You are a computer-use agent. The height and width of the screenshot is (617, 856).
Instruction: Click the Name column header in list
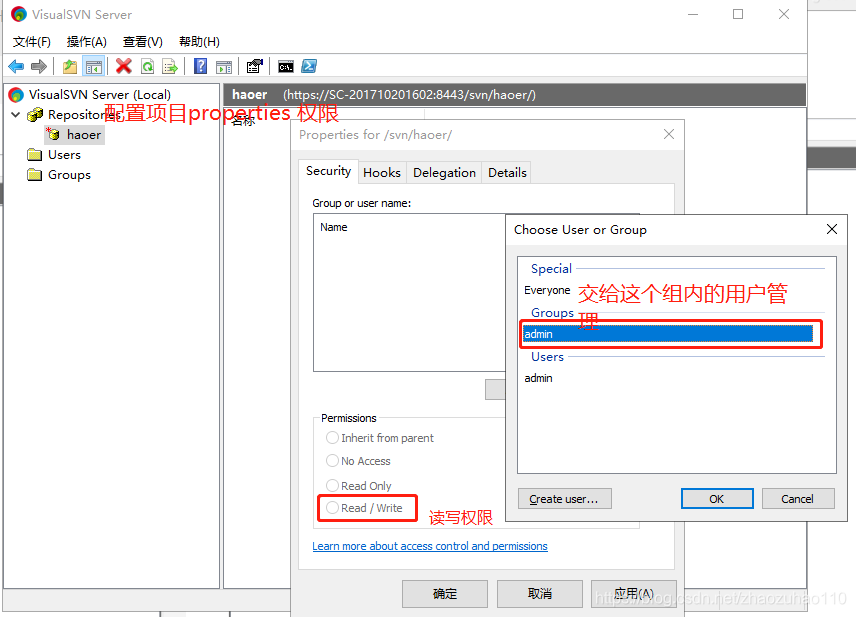pyautogui.click(x=334, y=227)
